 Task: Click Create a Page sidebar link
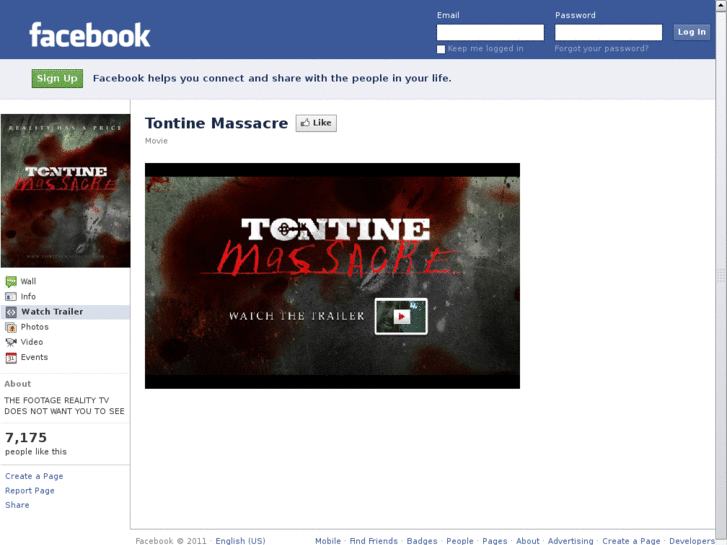[34, 476]
